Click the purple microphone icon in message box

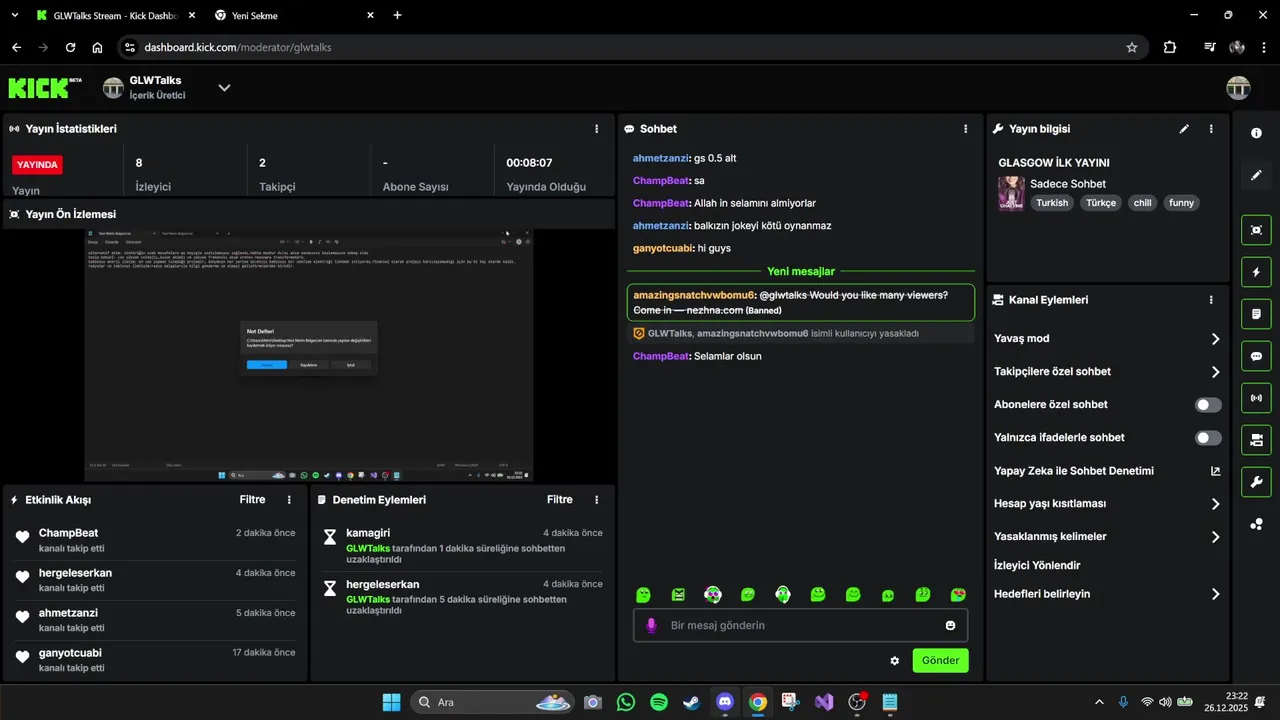pyautogui.click(x=651, y=625)
